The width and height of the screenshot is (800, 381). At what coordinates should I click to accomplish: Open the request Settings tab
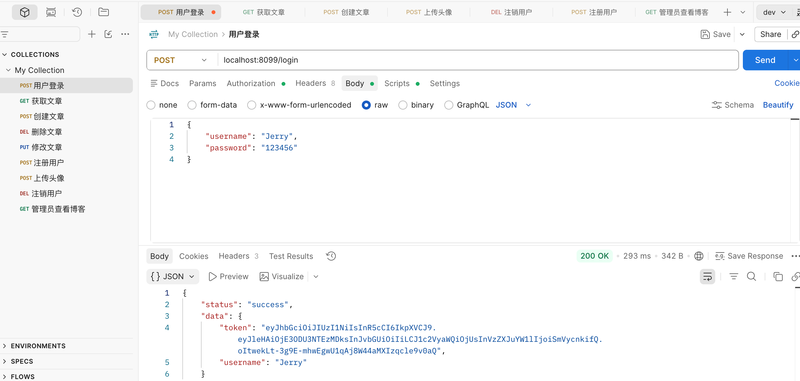(x=444, y=83)
